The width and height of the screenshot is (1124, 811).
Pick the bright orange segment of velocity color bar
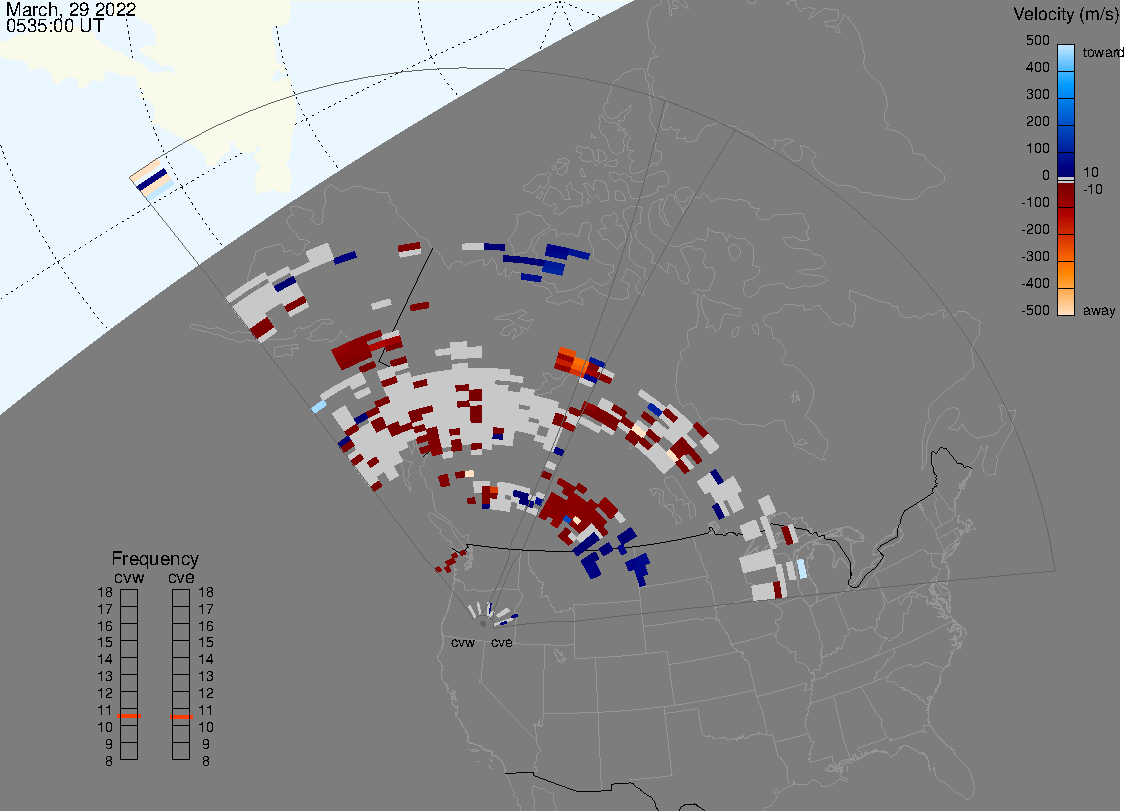click(1066, 274)
